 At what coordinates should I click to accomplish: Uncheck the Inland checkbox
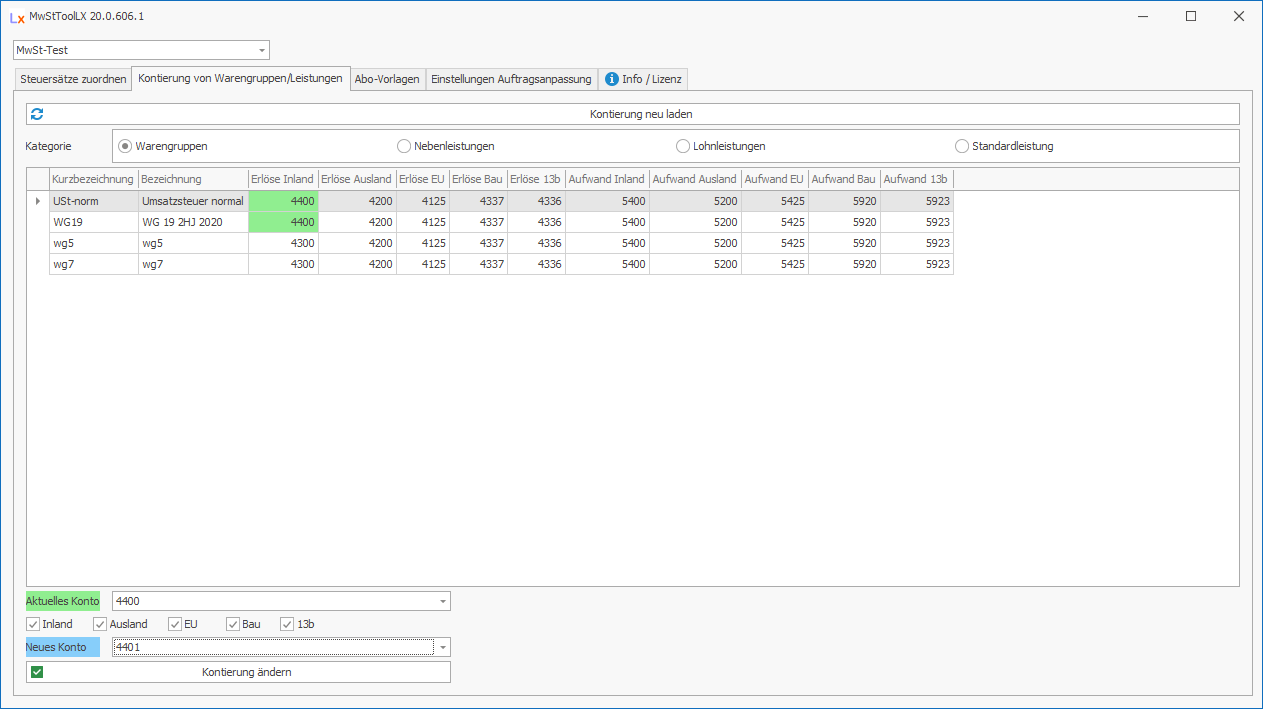(x=33, y=624)
